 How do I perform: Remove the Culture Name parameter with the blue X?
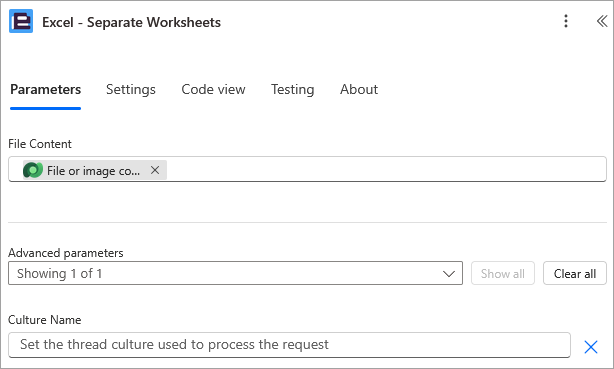tap(591, 347)
